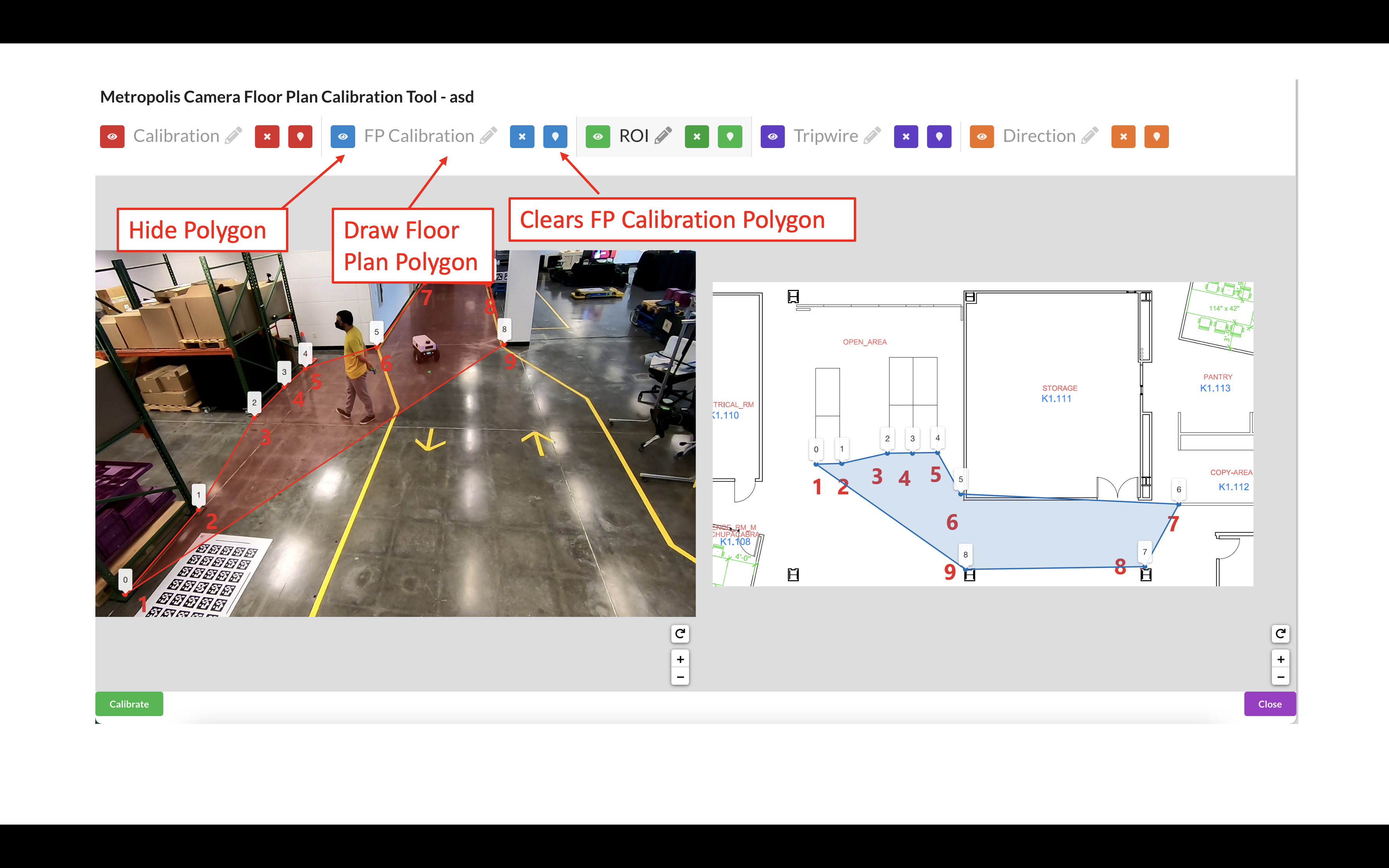Clear the Tripwire polygon
The image size is (1389, 868).
point(906,136)
